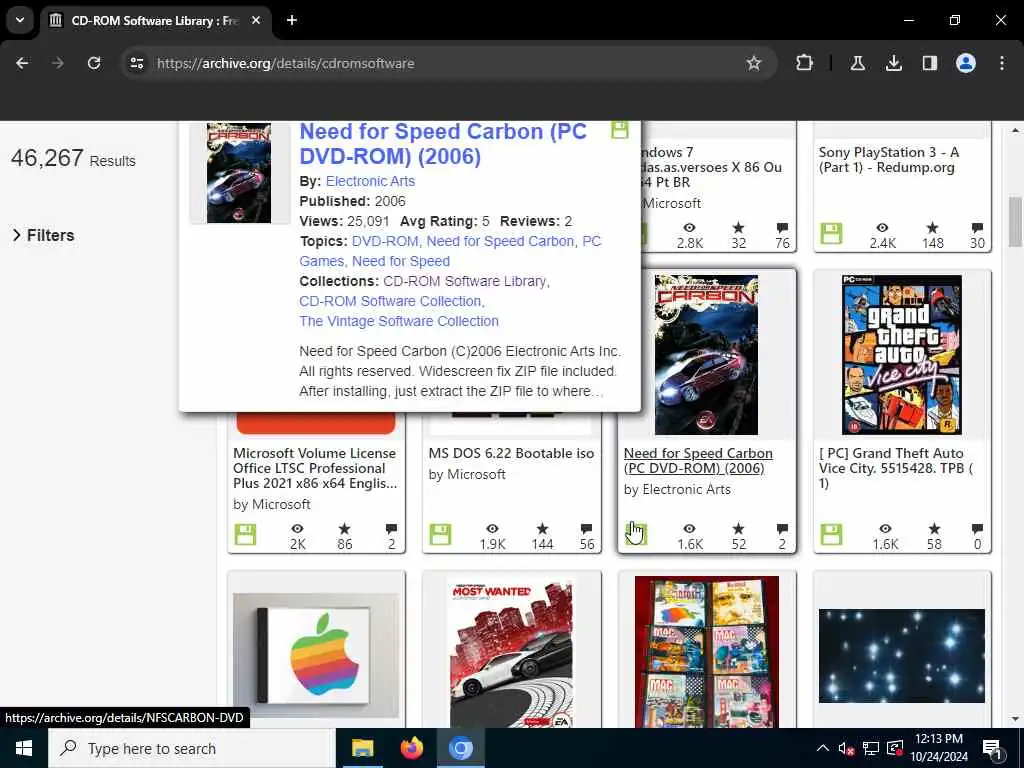Reload the archive.org page
The image size is (1024, 768).
tap(94, 63)
